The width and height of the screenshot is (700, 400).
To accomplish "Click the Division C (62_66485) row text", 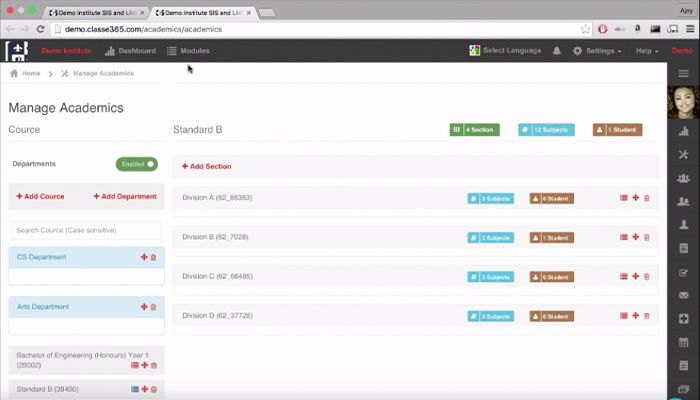I will point(217,276).
